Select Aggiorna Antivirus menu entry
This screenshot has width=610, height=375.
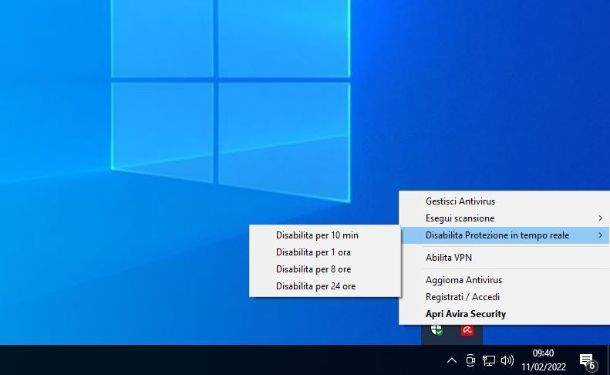point(504,280)
